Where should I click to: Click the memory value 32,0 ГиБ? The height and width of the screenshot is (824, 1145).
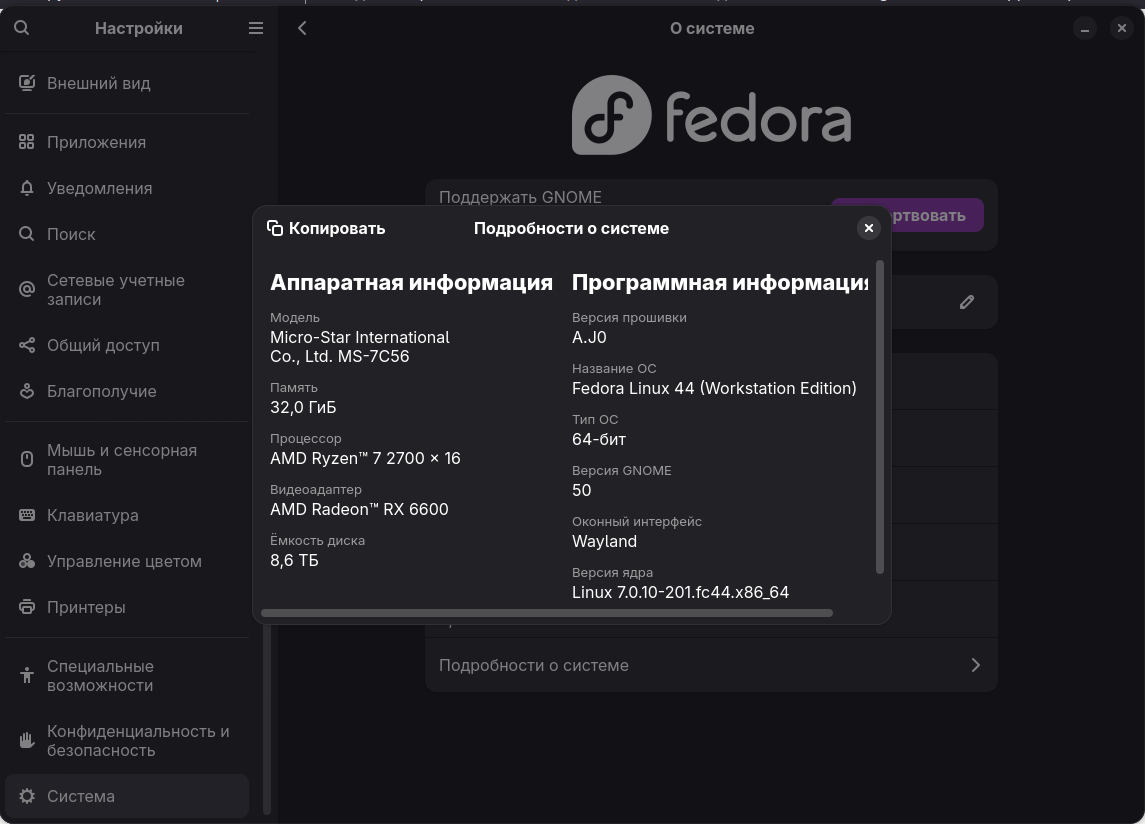tap(303, 408)
